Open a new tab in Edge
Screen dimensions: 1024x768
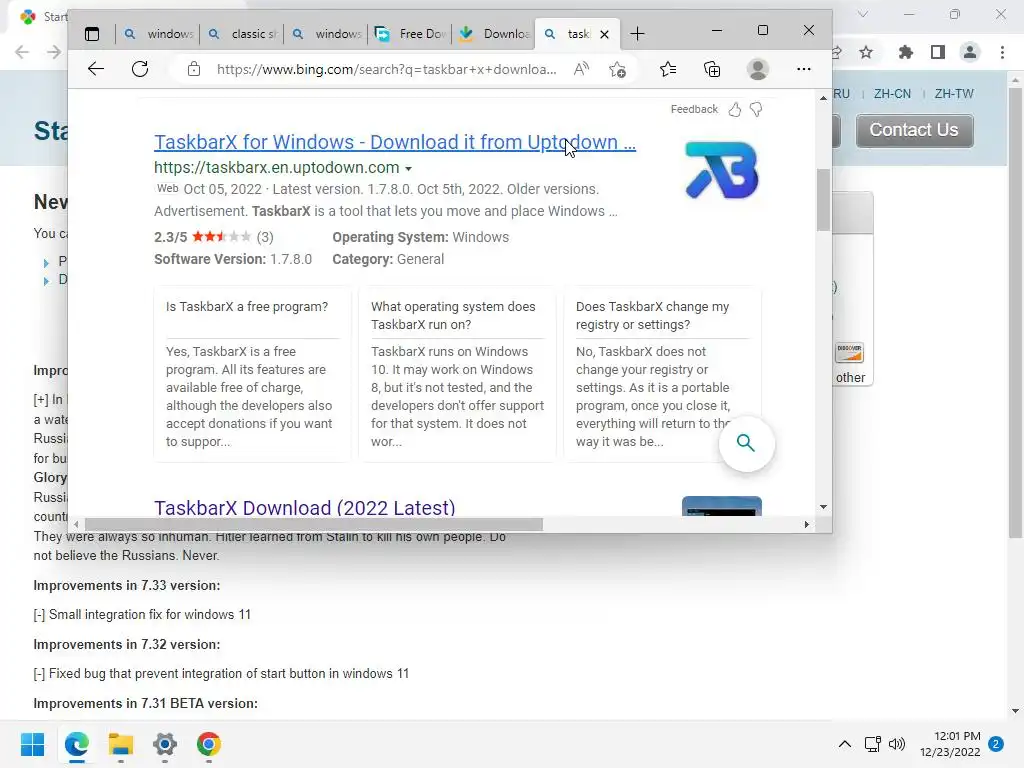637,34
